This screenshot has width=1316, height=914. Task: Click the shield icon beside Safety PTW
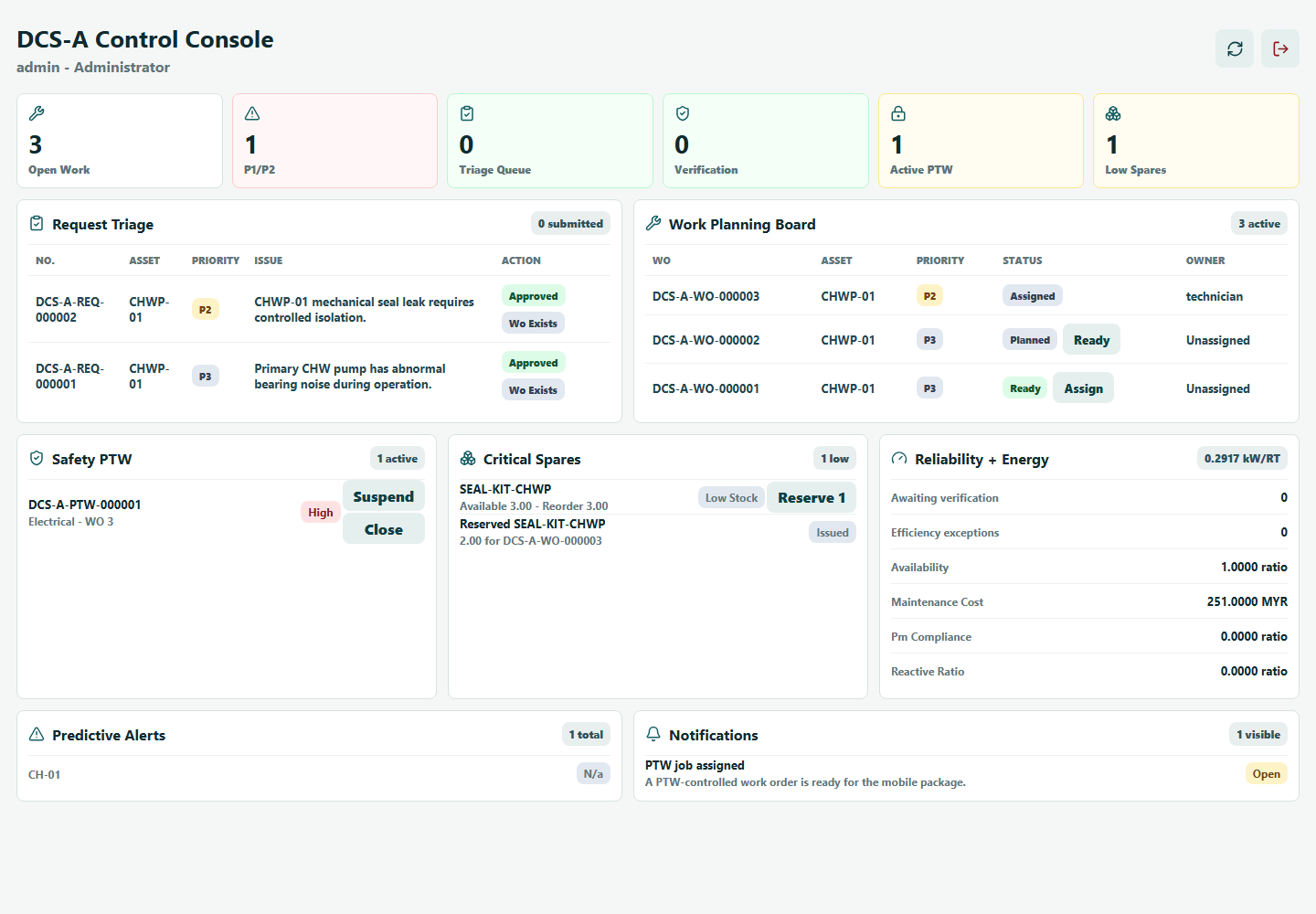[37, 459]
